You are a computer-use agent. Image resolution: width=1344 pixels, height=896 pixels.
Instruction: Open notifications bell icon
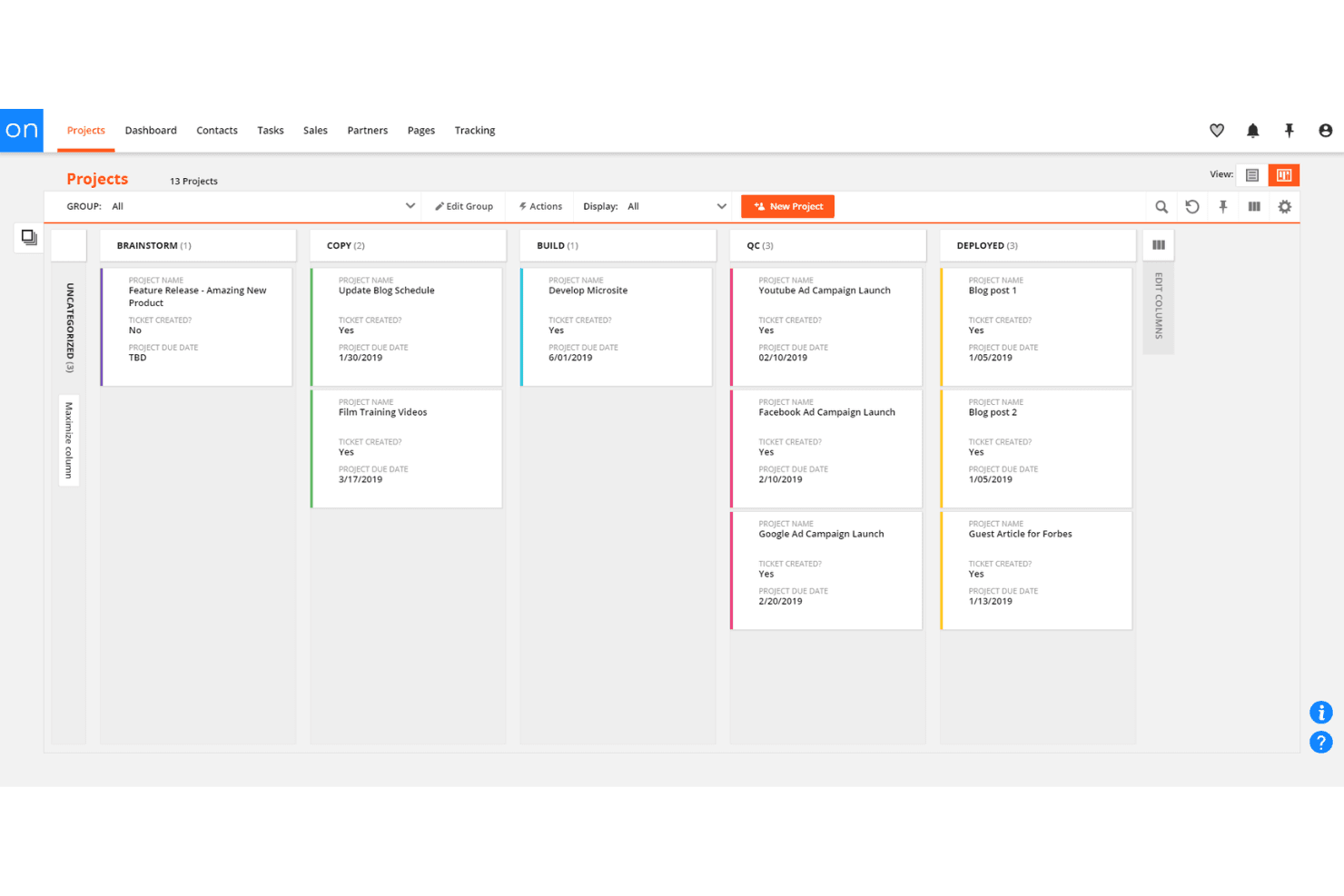click(1253, 131)
